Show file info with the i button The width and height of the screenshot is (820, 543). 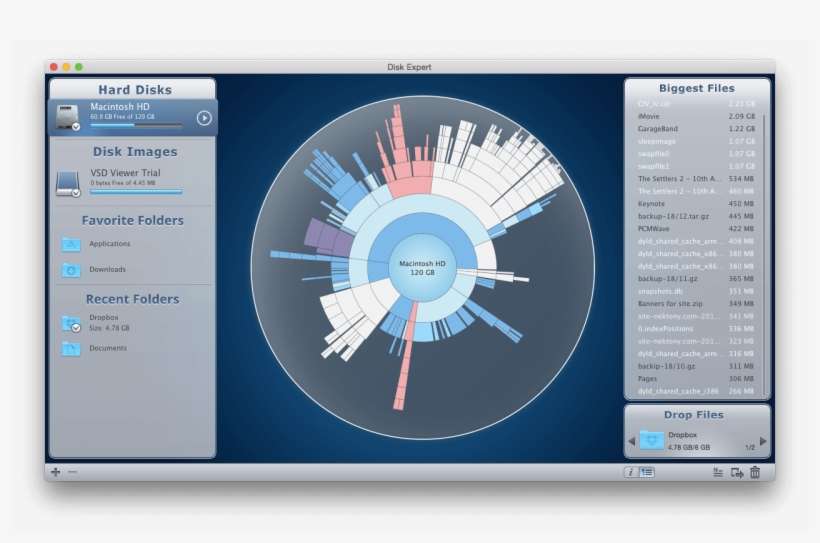click(631, 472)
